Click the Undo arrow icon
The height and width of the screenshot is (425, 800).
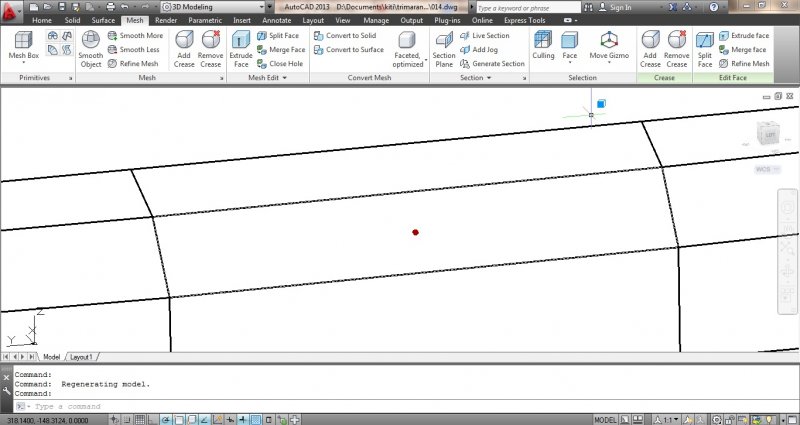pyautogui.click(x=125, y=7)
